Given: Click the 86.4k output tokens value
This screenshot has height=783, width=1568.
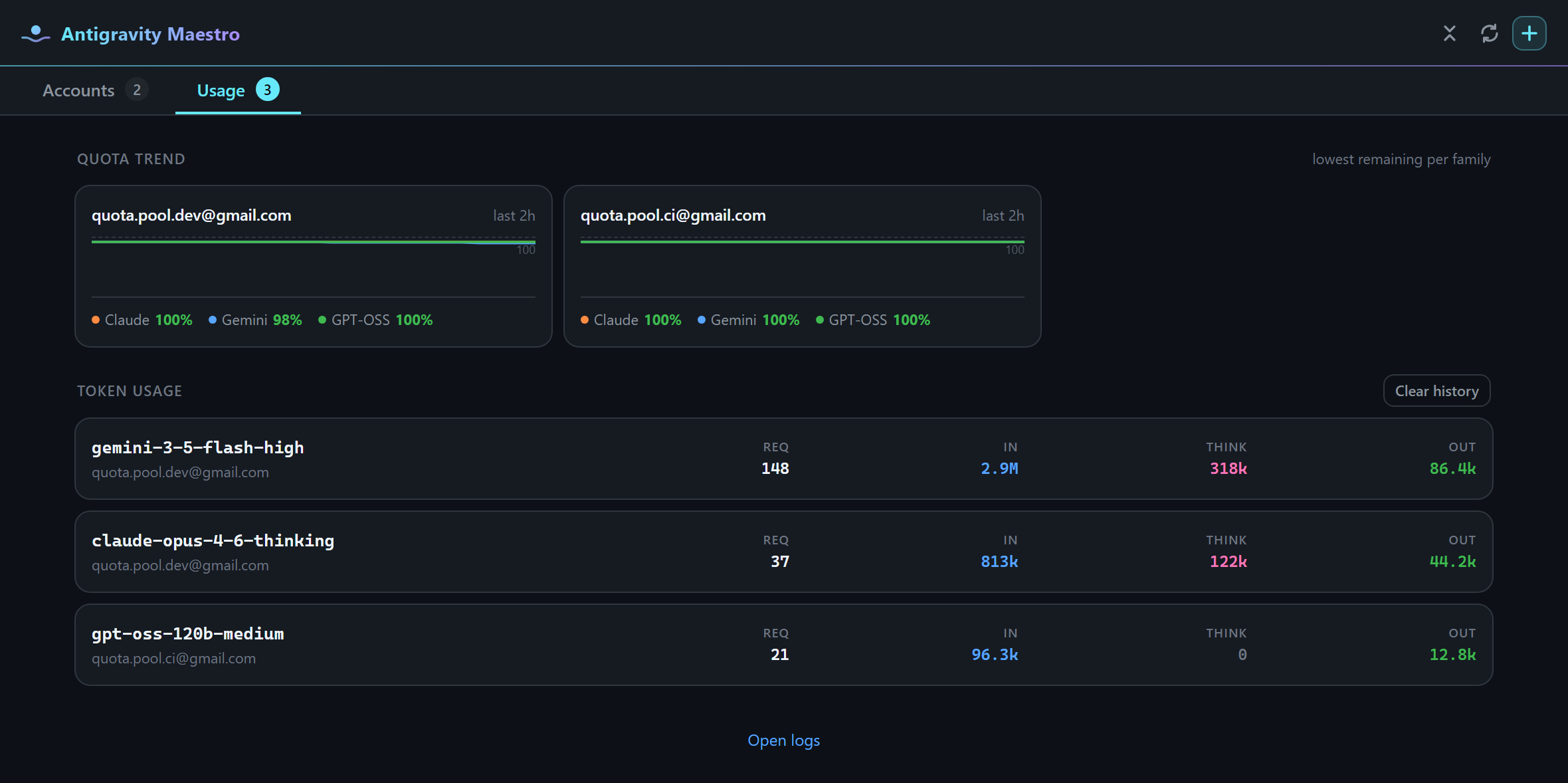Looking at the screenshot, I should coord(1452,469).
